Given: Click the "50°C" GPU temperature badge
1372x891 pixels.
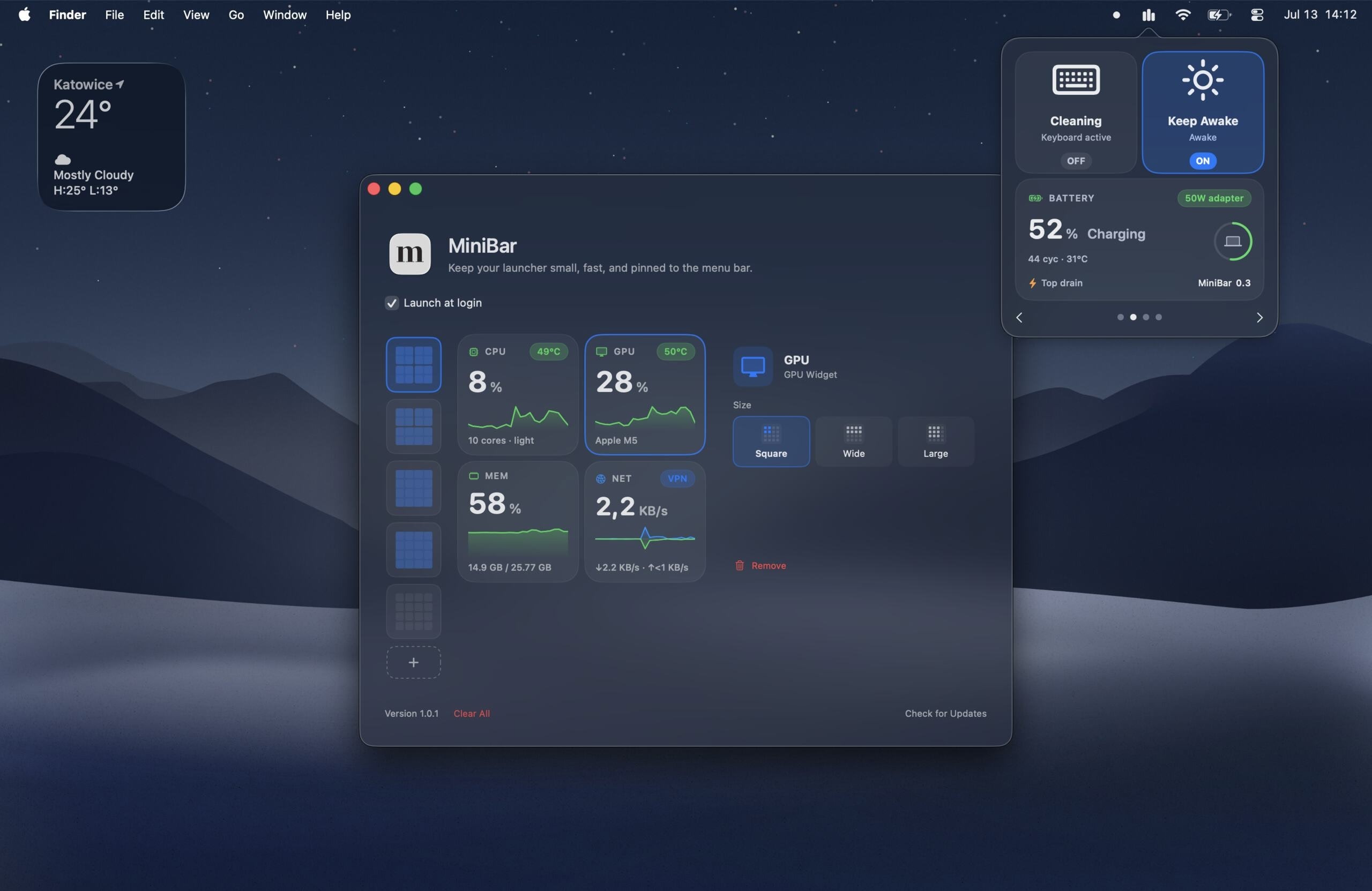Looking at the screenshot, I should [675, 351].
